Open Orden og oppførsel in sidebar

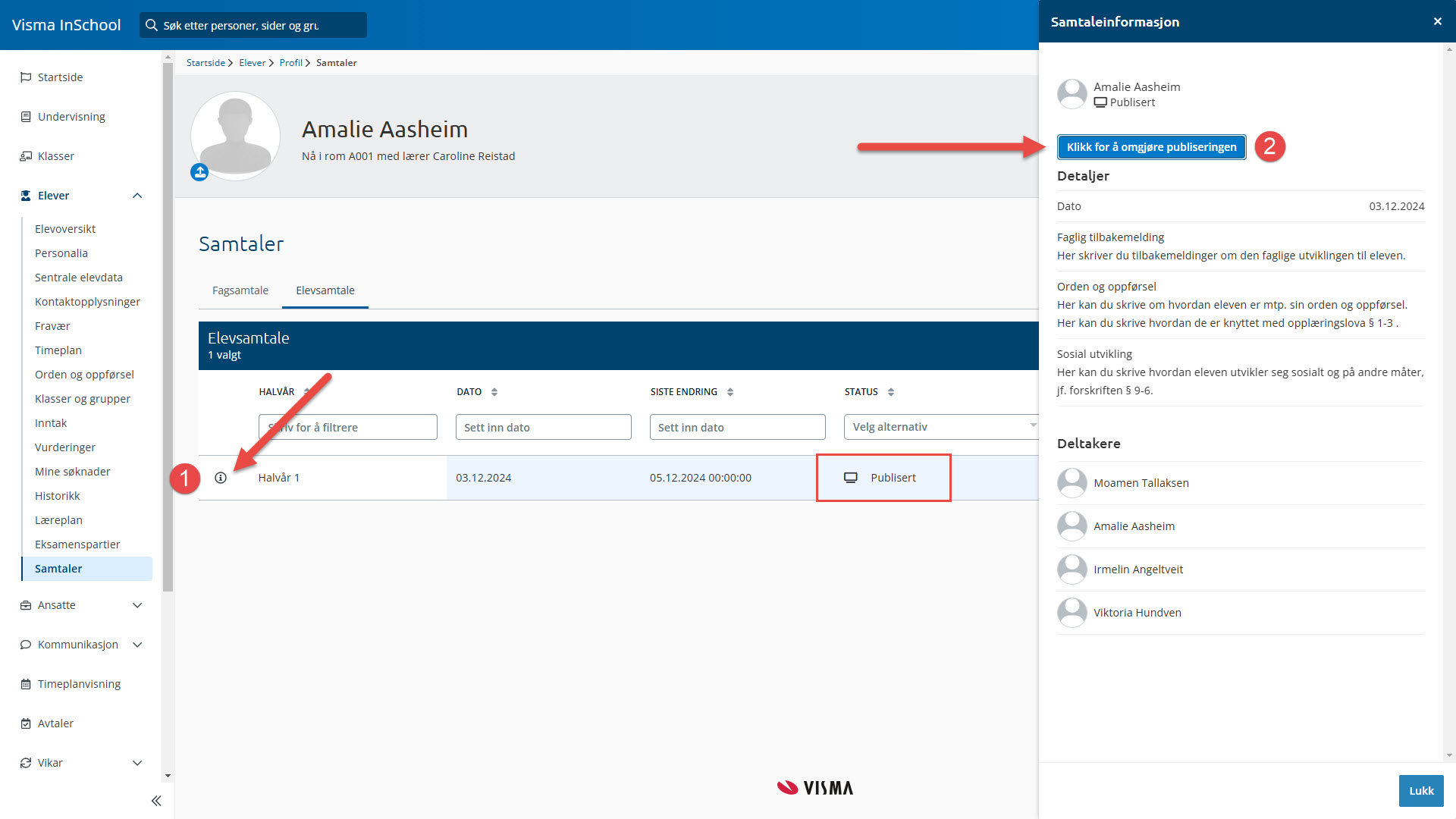84,375
